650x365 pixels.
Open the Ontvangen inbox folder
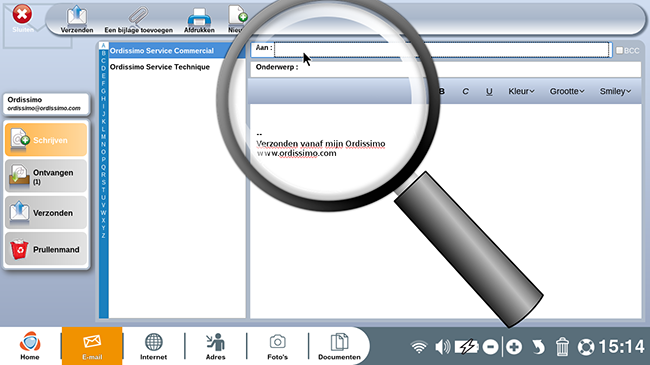pyautogui.click(x=46, y=176)
